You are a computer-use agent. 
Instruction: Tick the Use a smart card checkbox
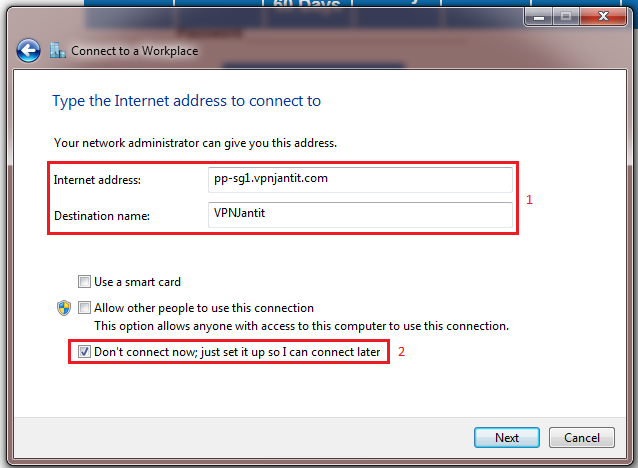[84, 282]
